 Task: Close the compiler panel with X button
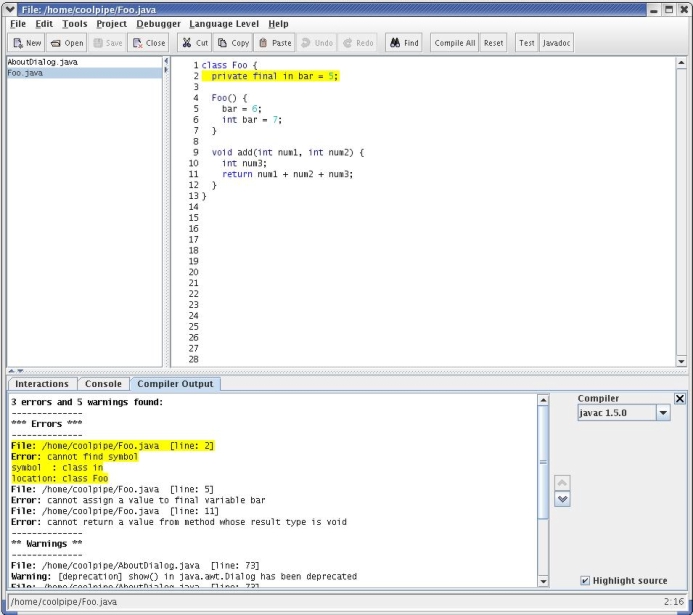point(680,399)
